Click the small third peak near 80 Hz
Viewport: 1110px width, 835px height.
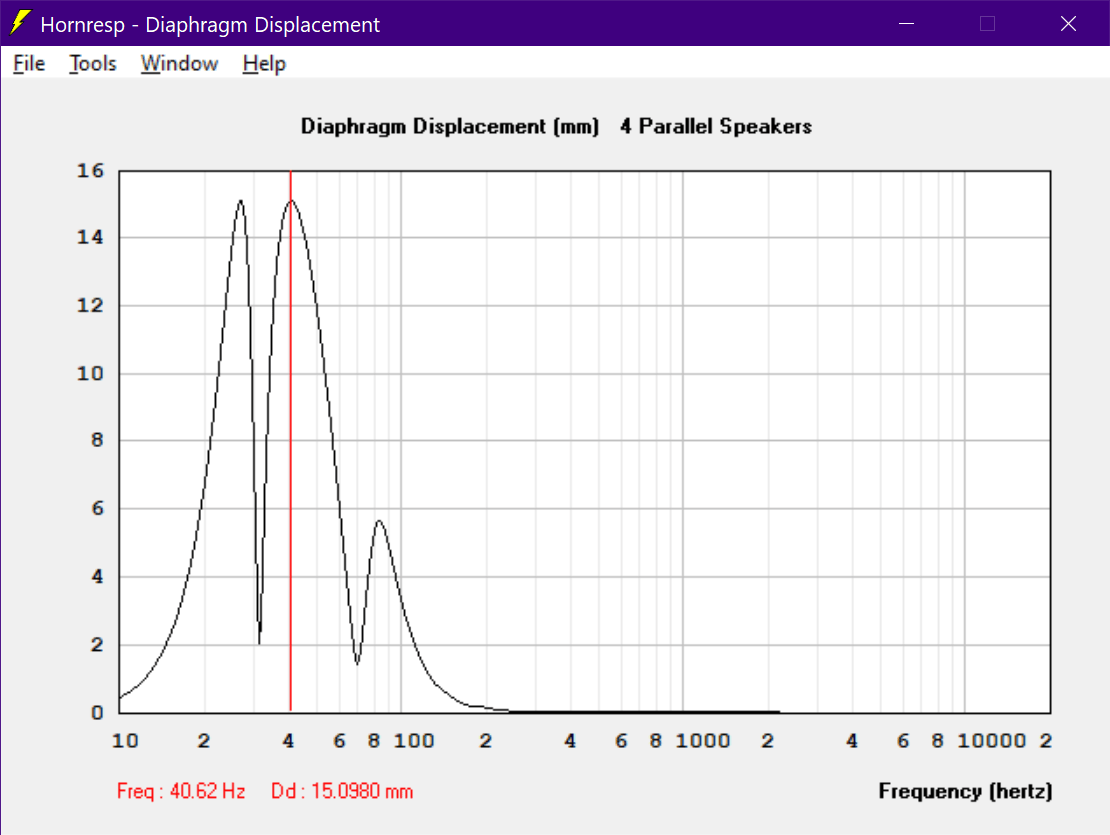point(379,522)
